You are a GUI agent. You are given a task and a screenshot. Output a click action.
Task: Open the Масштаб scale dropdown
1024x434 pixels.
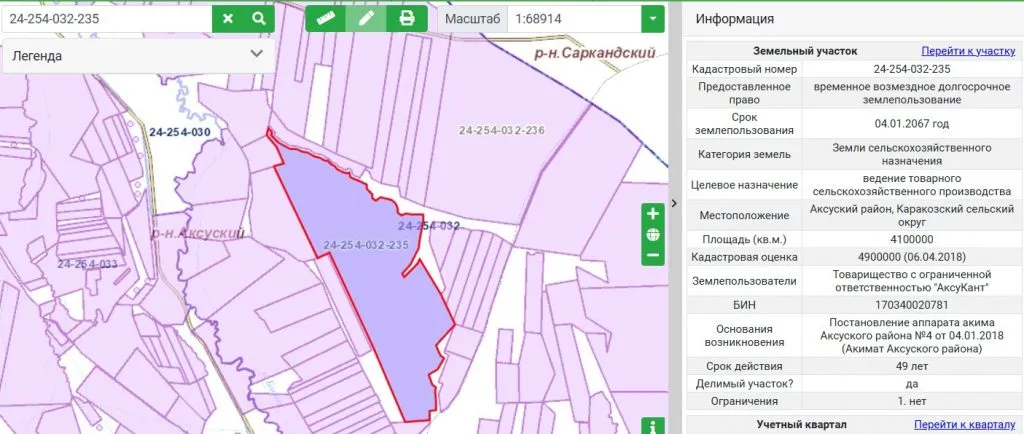653,18
